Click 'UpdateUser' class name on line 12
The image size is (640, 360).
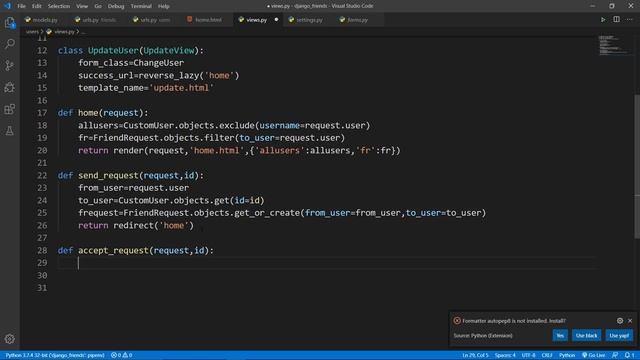[x=113, y=50]
